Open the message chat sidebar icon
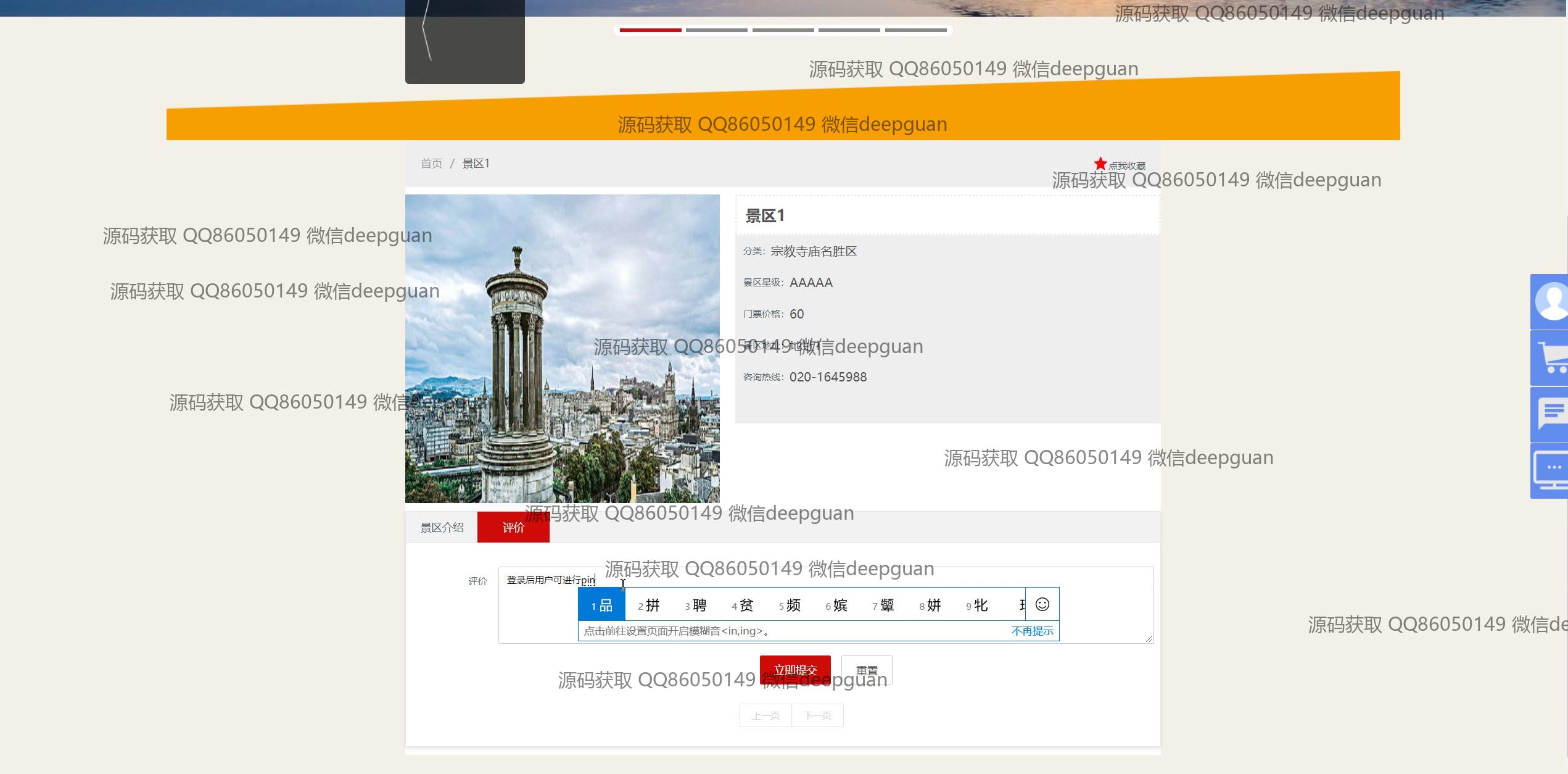This screenshot has width=1568, height=774. tap(1549, 414)
